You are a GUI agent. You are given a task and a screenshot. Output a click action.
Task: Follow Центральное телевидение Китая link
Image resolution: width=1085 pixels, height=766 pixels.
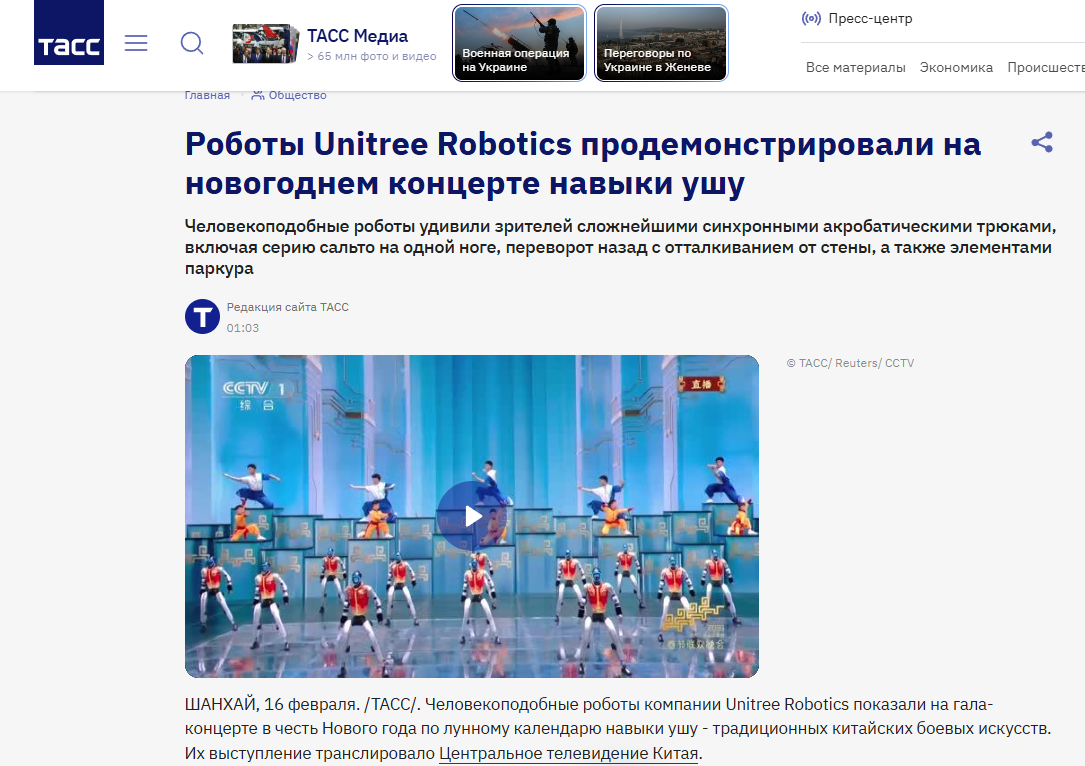pos(569,753)
